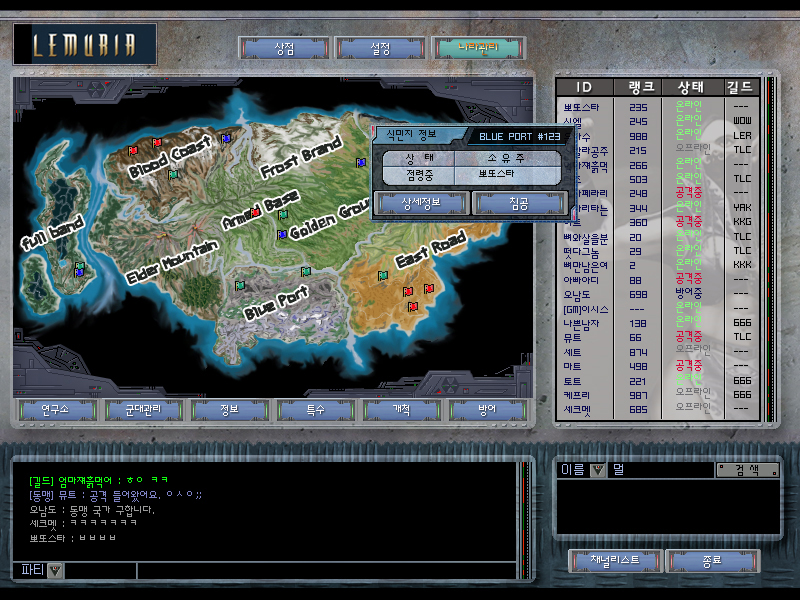The image size is (800, 600).
Task: Open the 정보 information menu
Action: click(229, 410)
